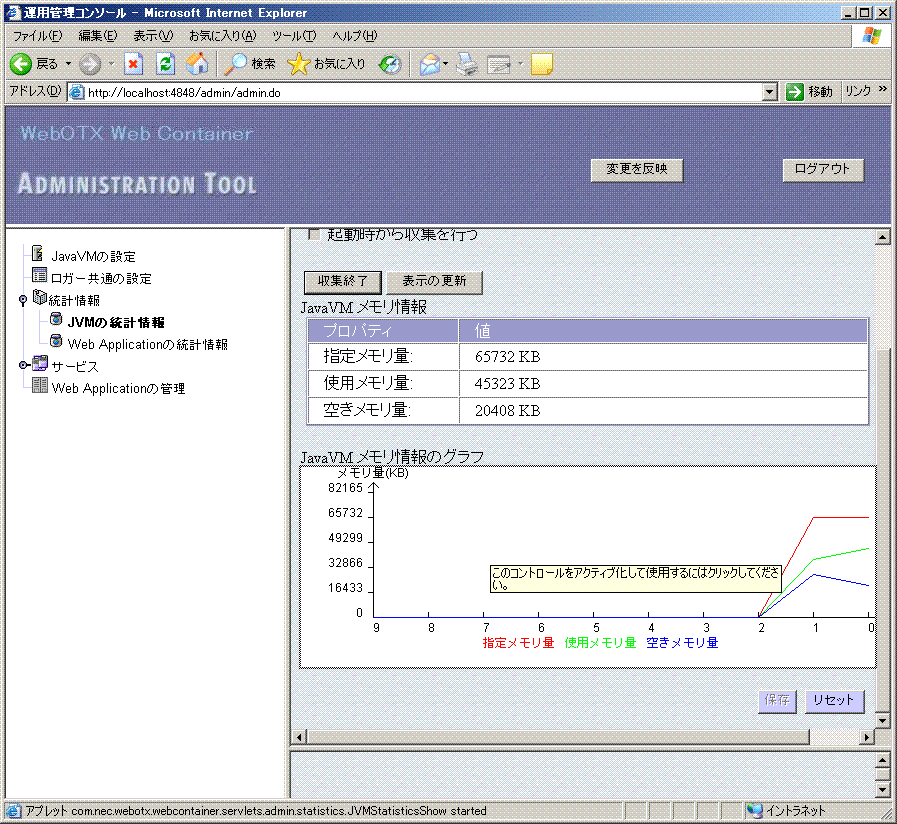Click the 統計情報 folder icon

point(39,297)
